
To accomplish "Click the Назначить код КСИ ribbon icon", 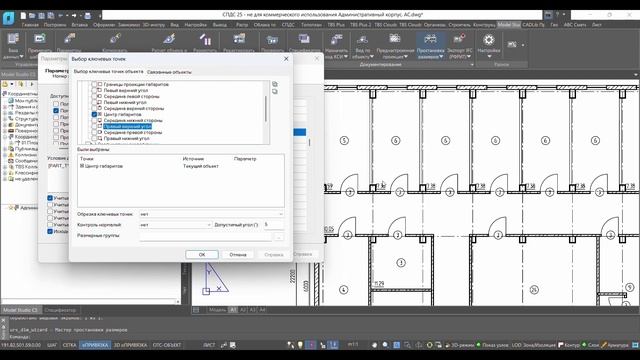I will (336, 40).
